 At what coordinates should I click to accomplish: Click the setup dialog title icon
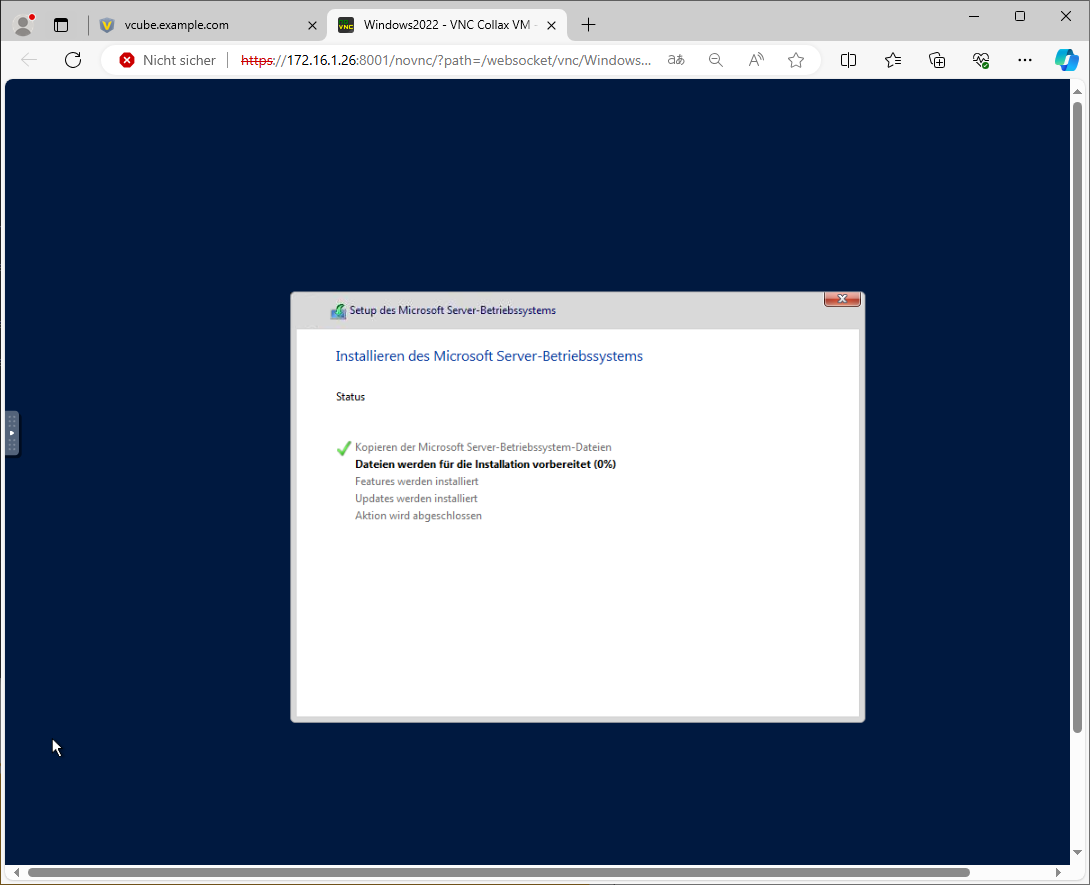tap(339, 311)
